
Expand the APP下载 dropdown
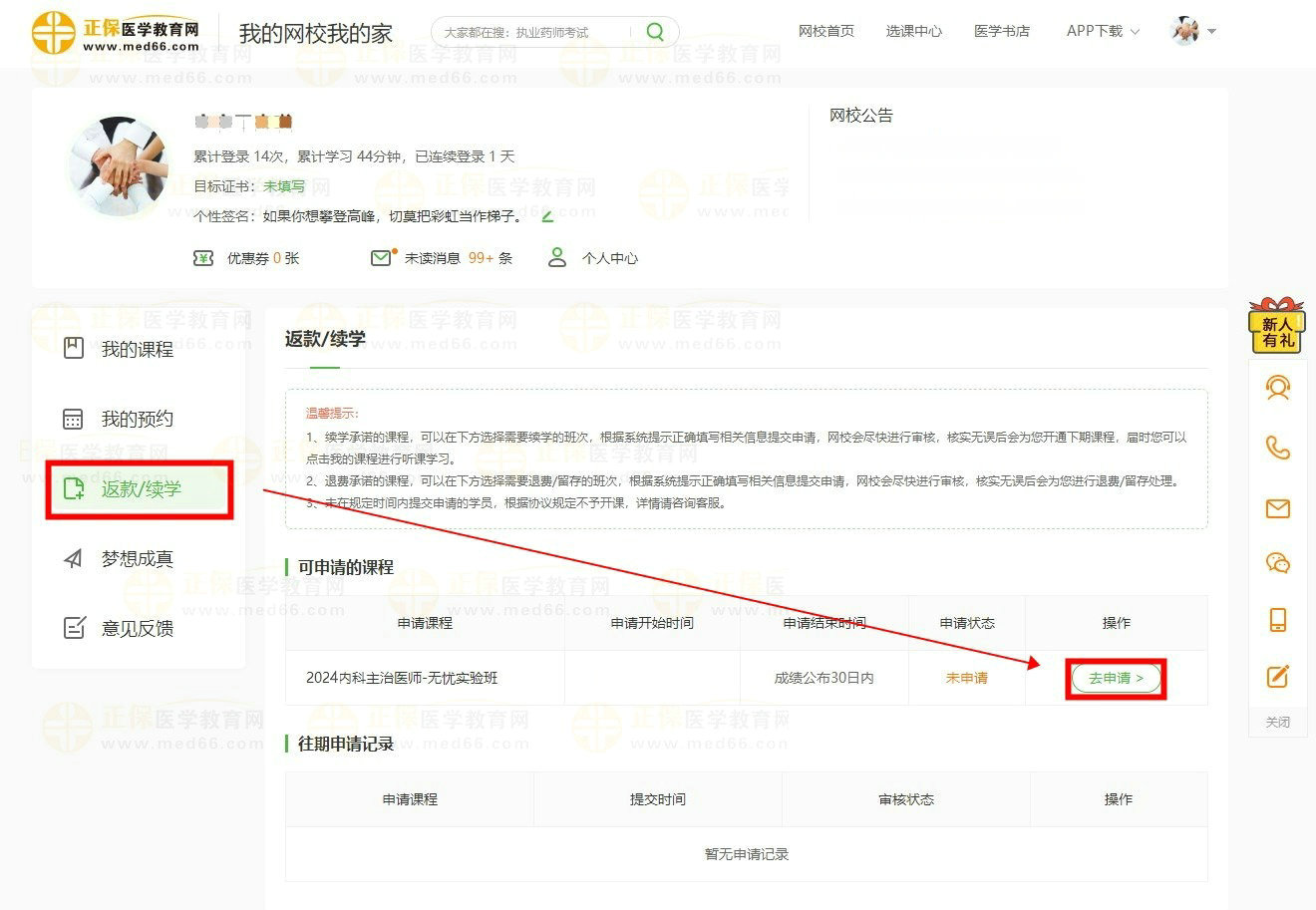coord(1102,31)
